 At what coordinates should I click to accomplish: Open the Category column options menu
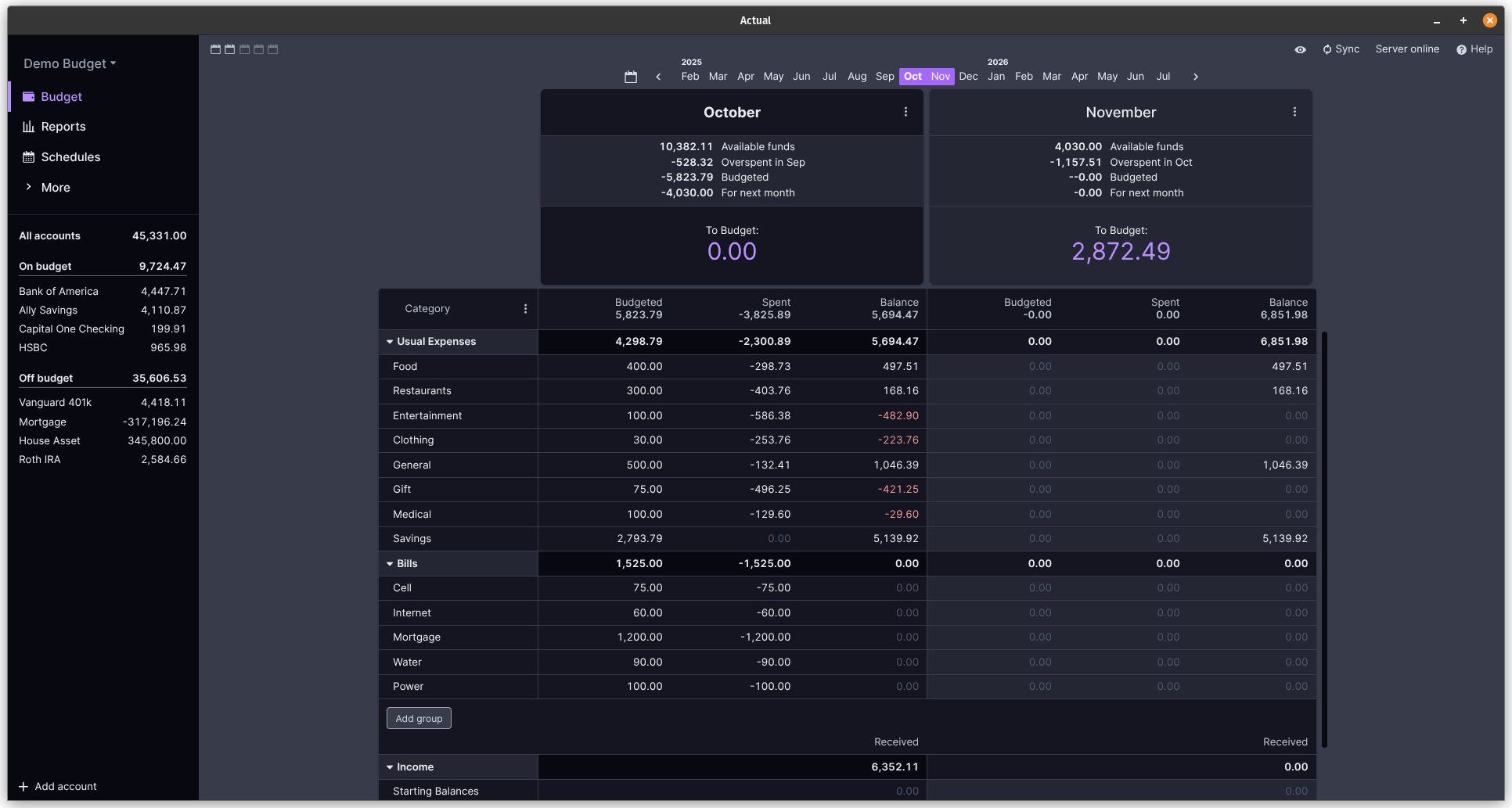(525, 309)
